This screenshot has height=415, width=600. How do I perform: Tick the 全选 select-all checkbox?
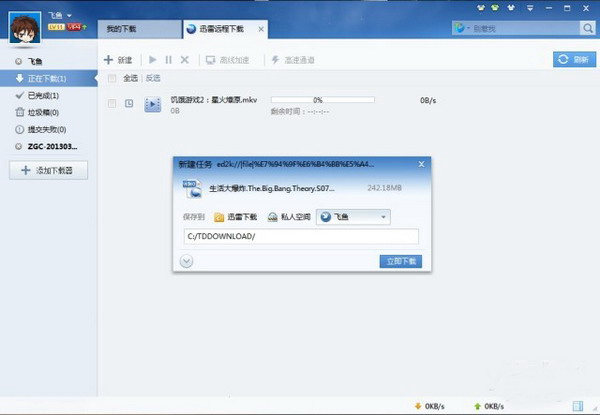[111, 77]
